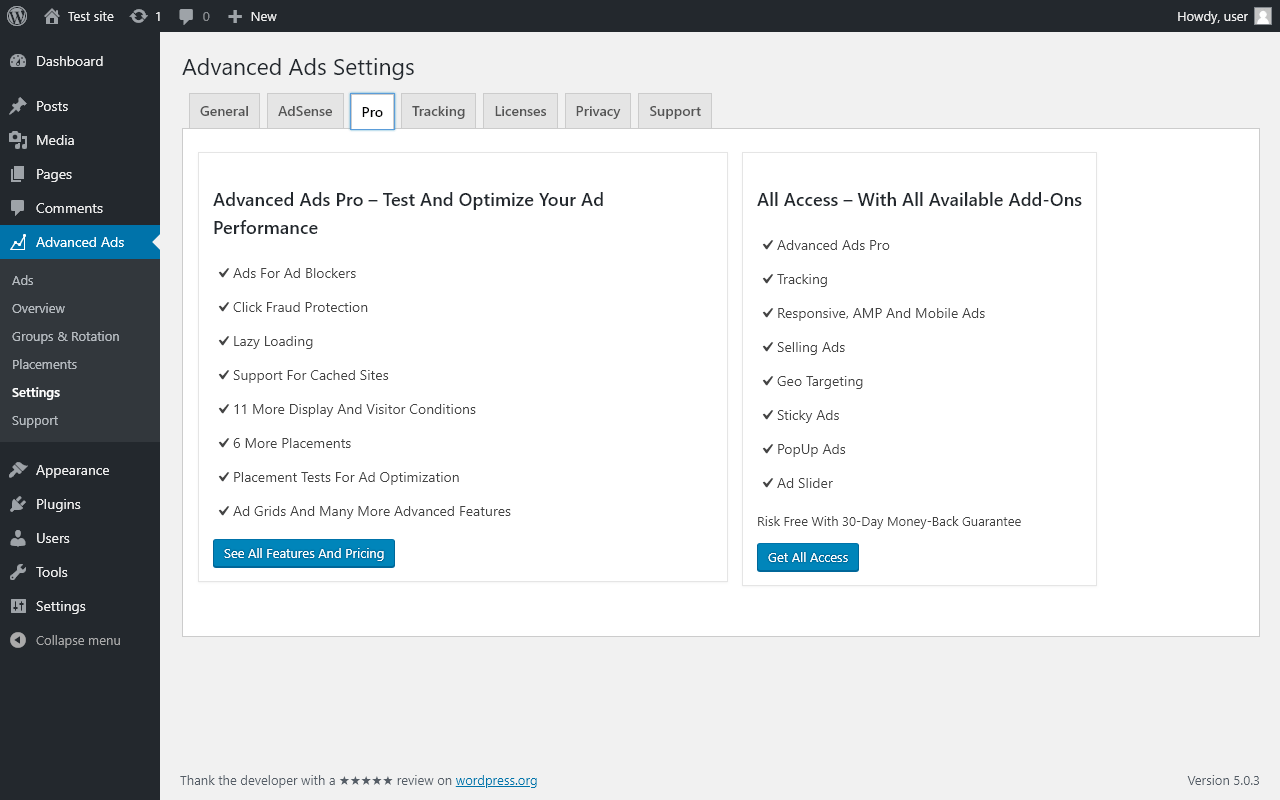Image resolution: width=1280 pixels, height=800 pixels.
Task: Switch to the AdSense tab
Action: (x=305, y=111)
